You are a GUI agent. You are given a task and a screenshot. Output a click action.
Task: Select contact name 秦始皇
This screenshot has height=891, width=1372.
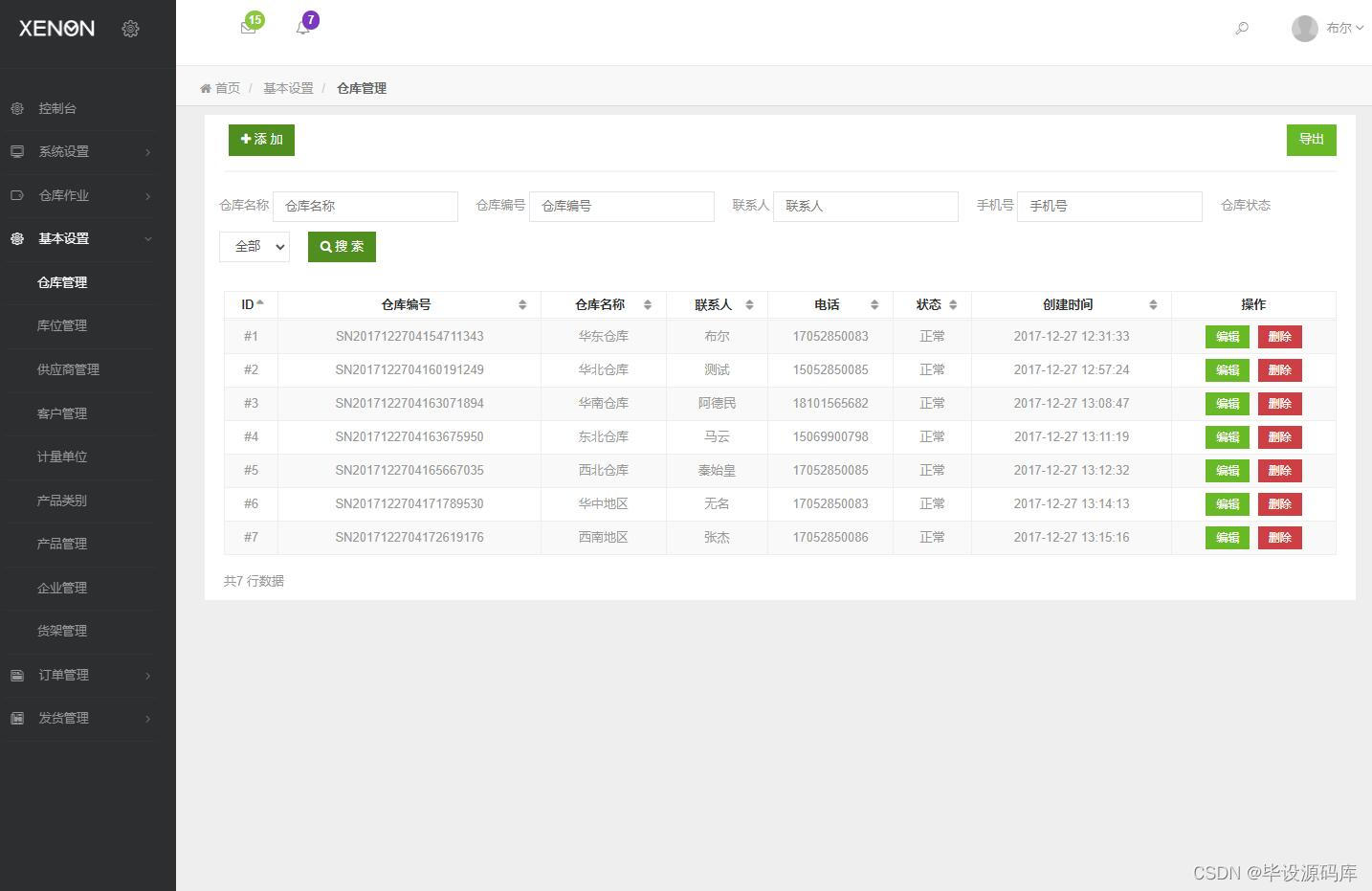717,471
